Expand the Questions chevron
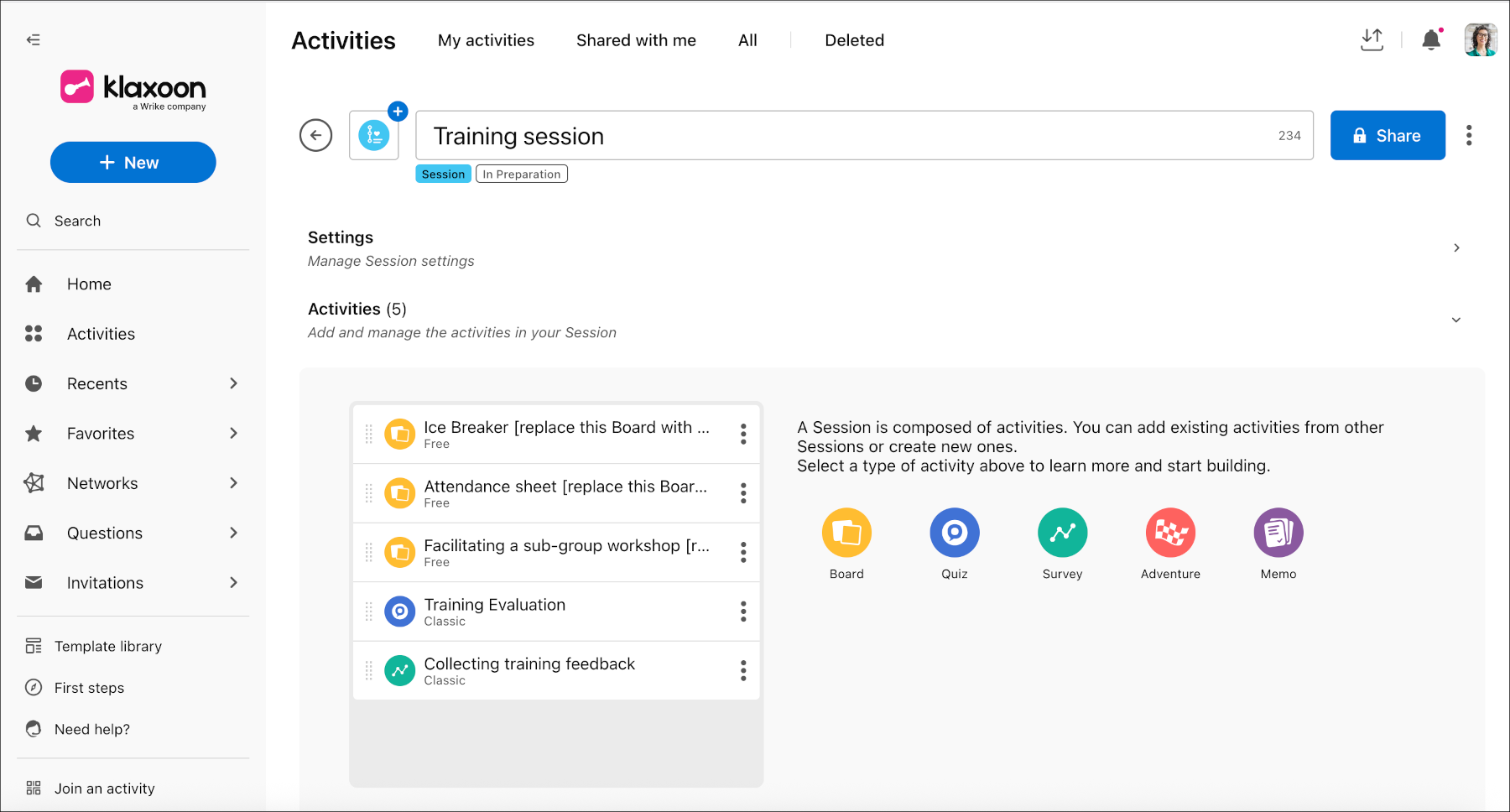 click(233, 533)
